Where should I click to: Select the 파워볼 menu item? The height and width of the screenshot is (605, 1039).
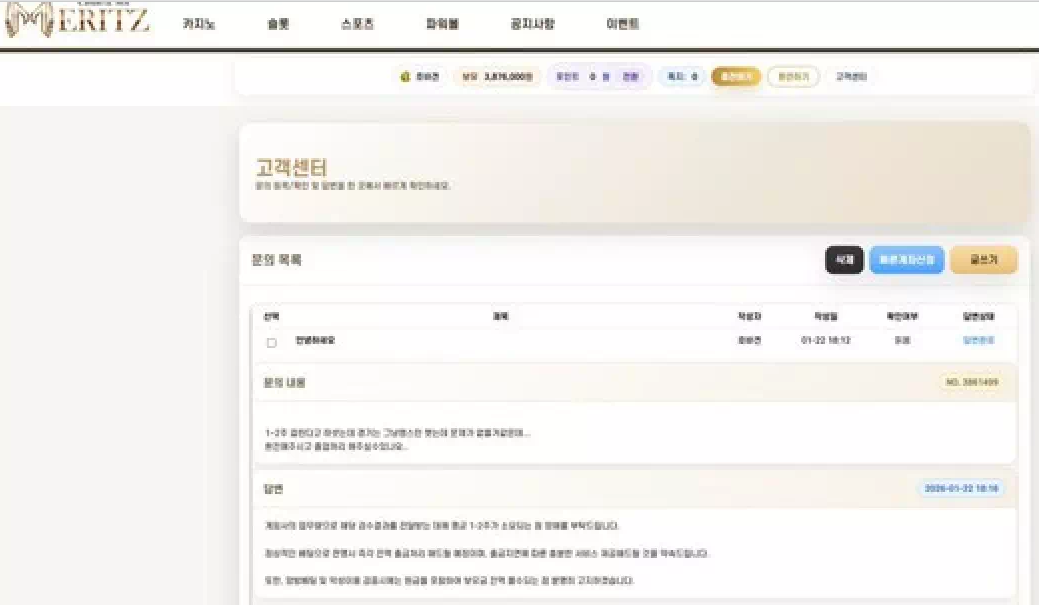point(443,24)
